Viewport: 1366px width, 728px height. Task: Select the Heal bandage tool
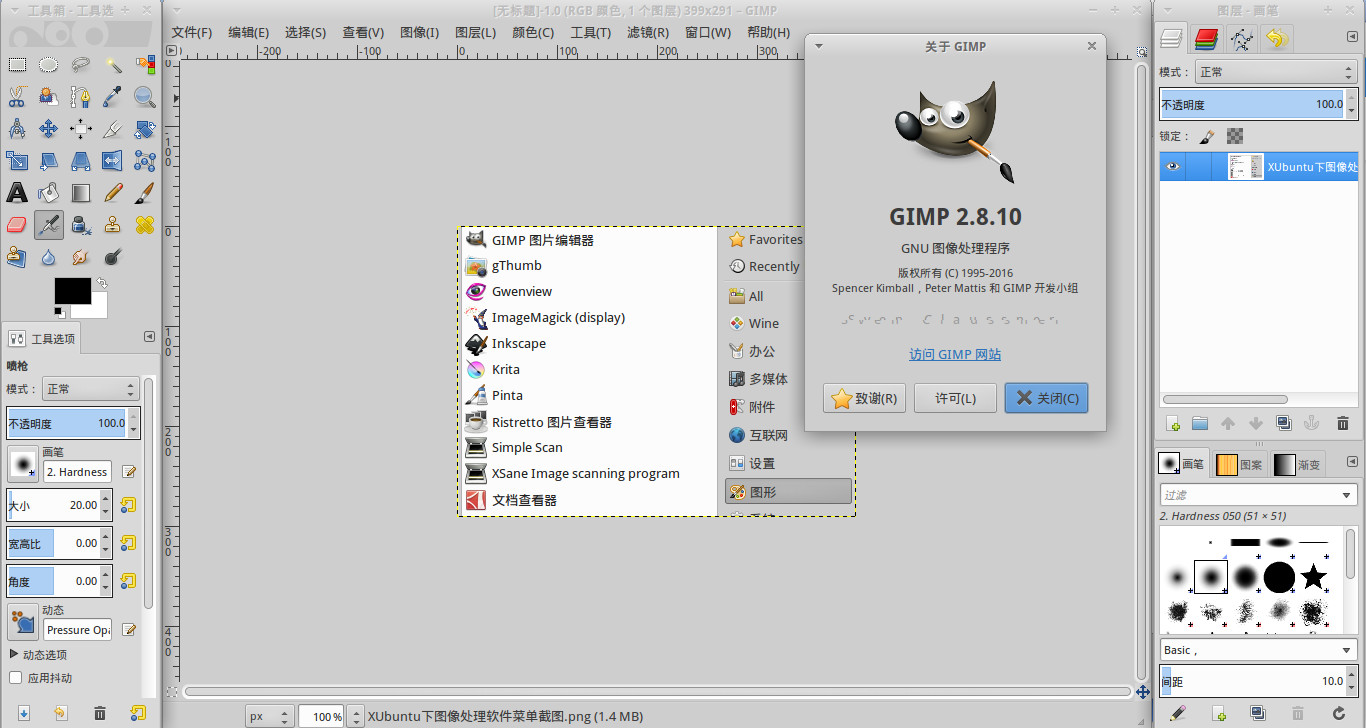click(145, 225)
